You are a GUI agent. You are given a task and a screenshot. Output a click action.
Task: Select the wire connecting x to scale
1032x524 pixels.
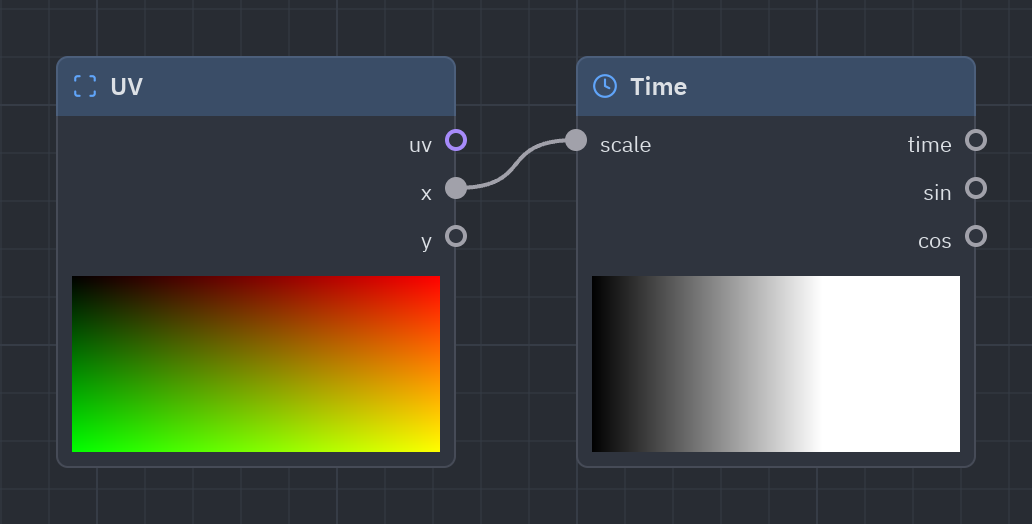pos(516,164)
